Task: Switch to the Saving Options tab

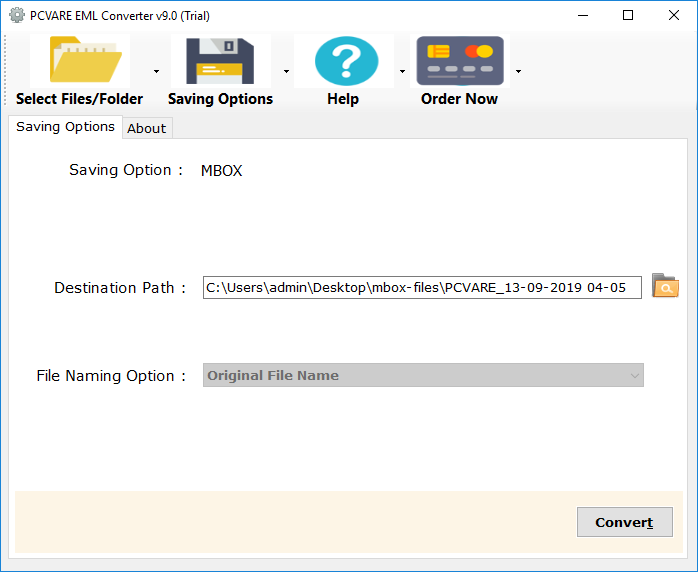Action: (x=65, y=127)
